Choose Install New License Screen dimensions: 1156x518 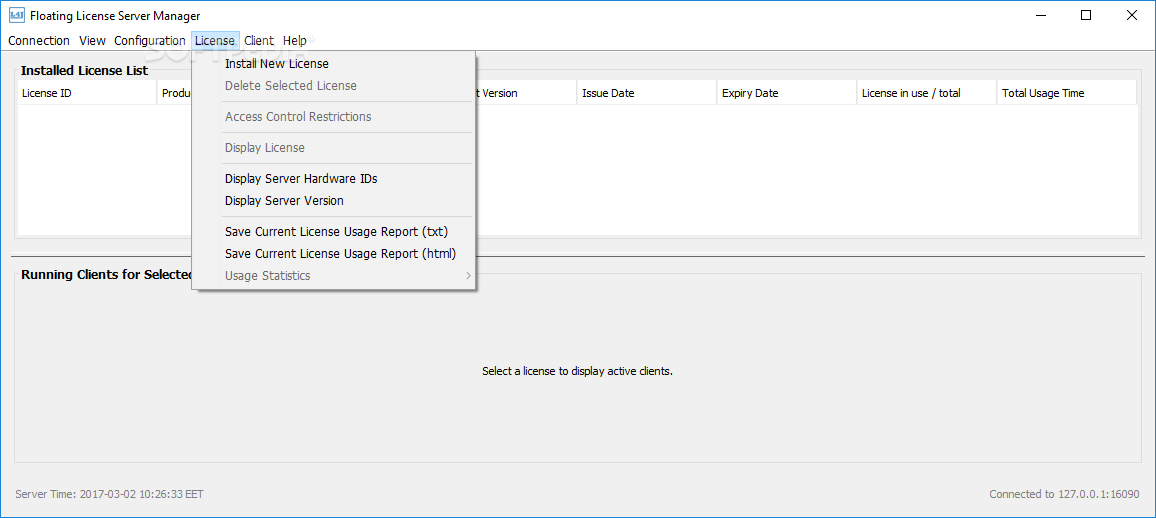coord(277,64)
